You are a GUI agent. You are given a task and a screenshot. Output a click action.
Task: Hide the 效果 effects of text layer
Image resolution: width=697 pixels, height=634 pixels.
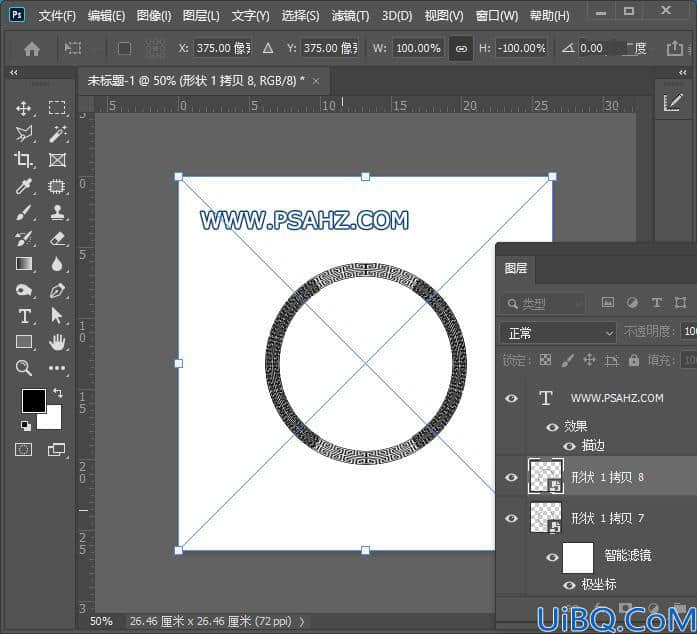tap(552, 427)
